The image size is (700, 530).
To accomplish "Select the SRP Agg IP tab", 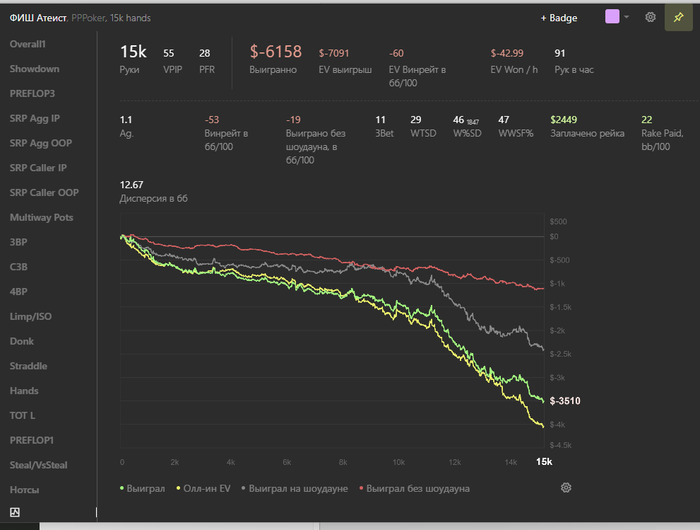I will [34, 118].
